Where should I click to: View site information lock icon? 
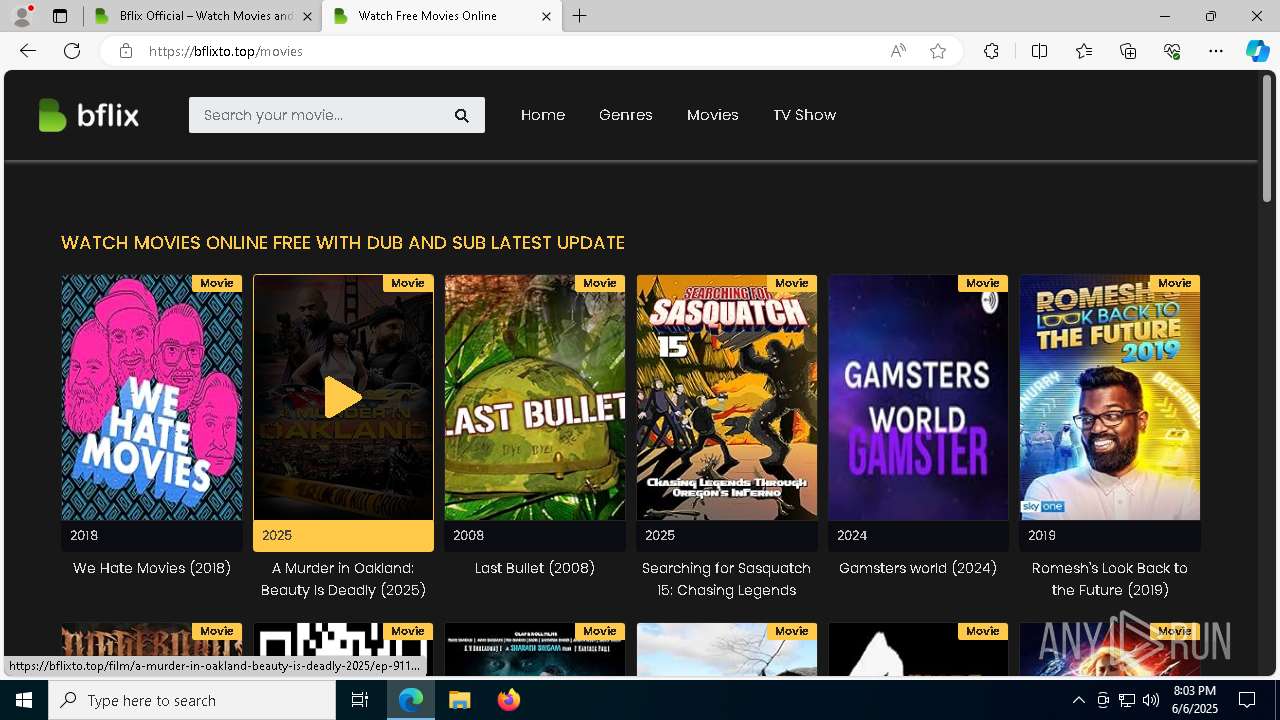click(126, 51)
